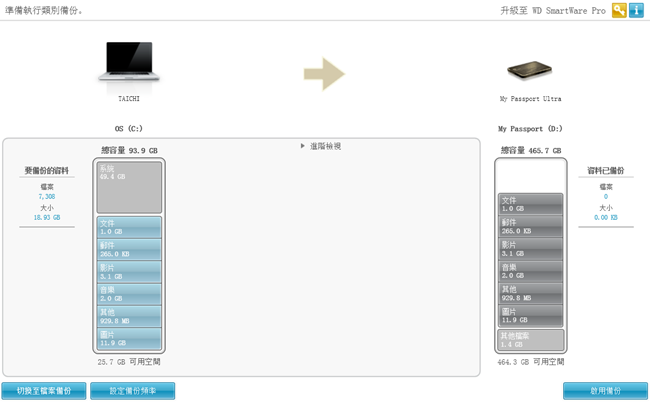Select source 影片 3.1 GB category

coord(129,272)
